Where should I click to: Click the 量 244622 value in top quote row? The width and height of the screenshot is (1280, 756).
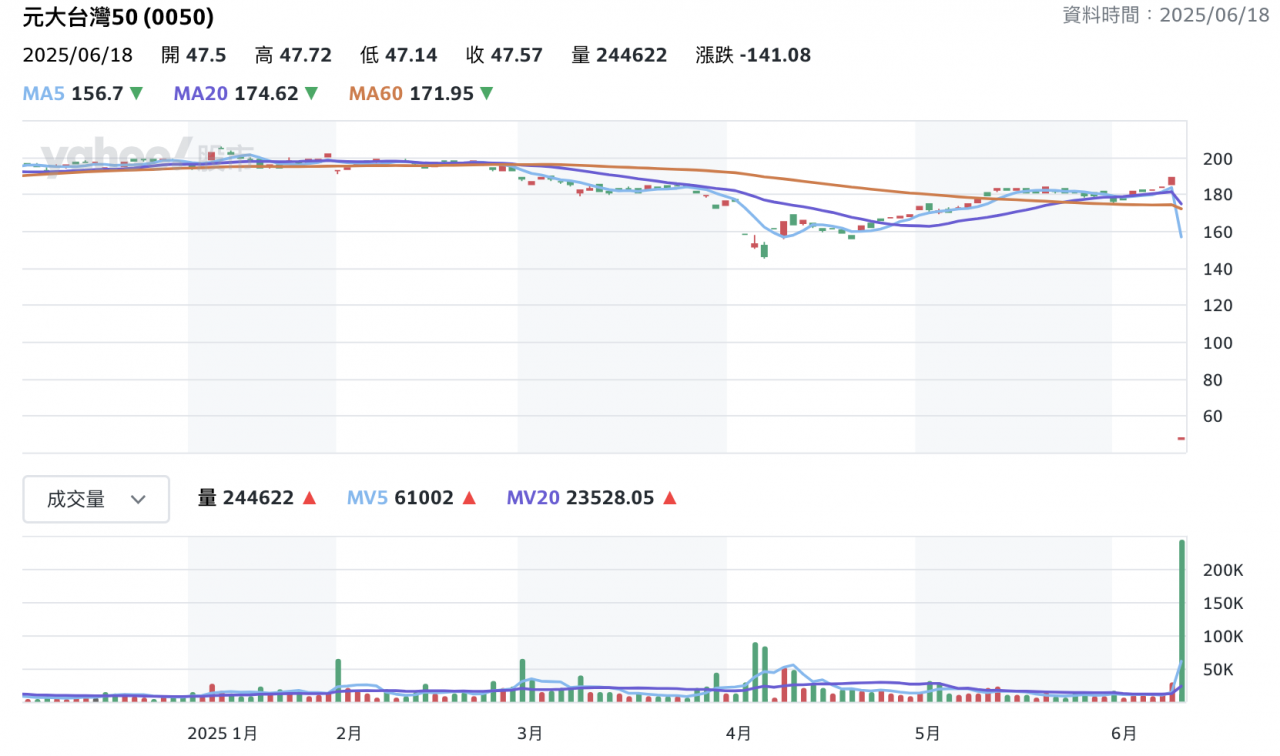point(619,55)
